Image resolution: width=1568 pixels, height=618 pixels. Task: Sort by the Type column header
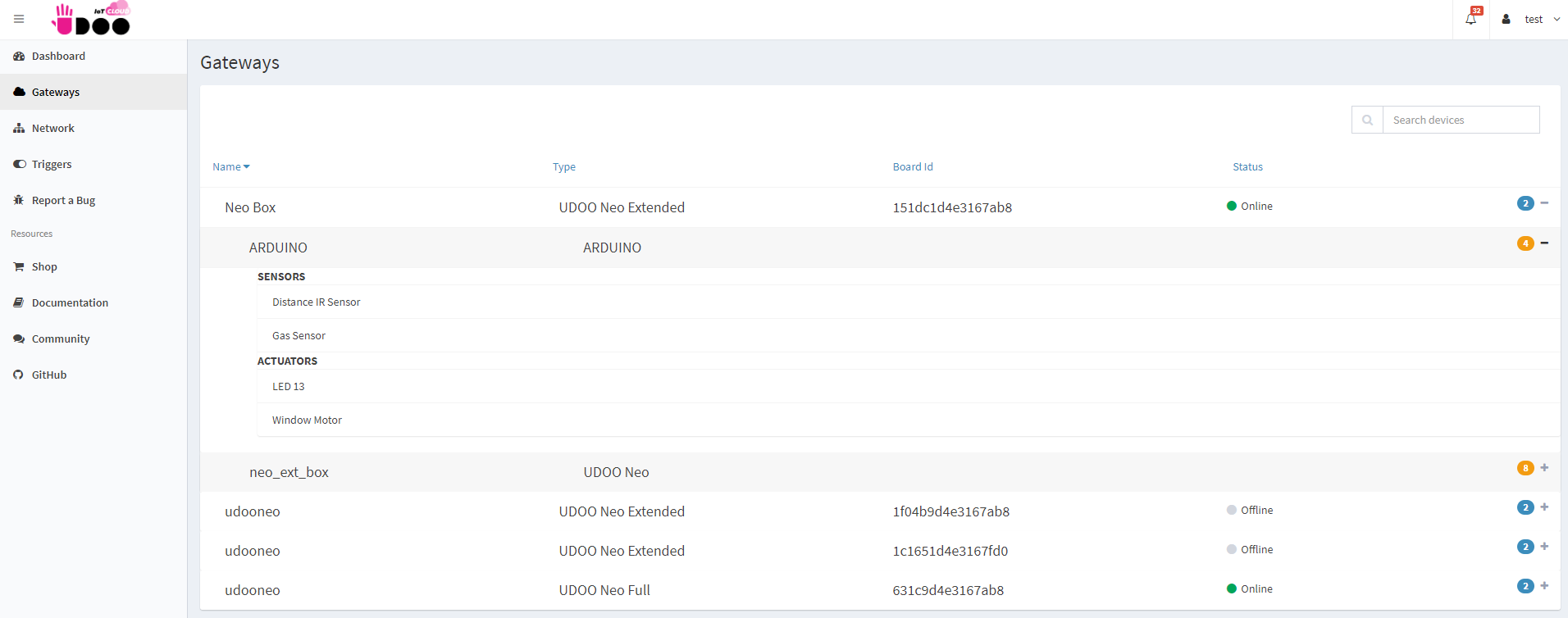tap(564, 166)
